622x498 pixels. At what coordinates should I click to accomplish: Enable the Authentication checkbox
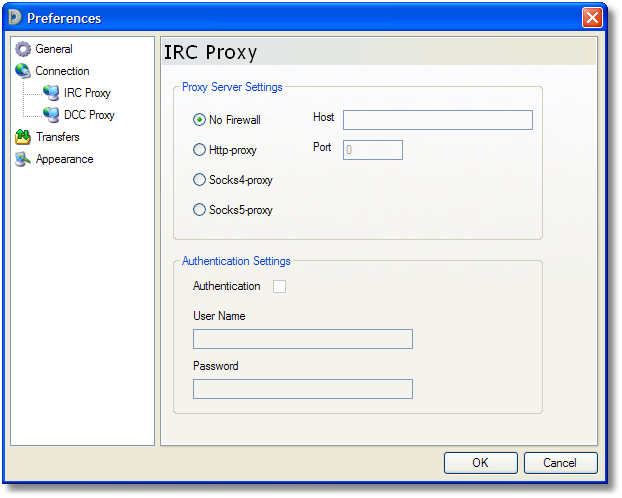point(279,286)
